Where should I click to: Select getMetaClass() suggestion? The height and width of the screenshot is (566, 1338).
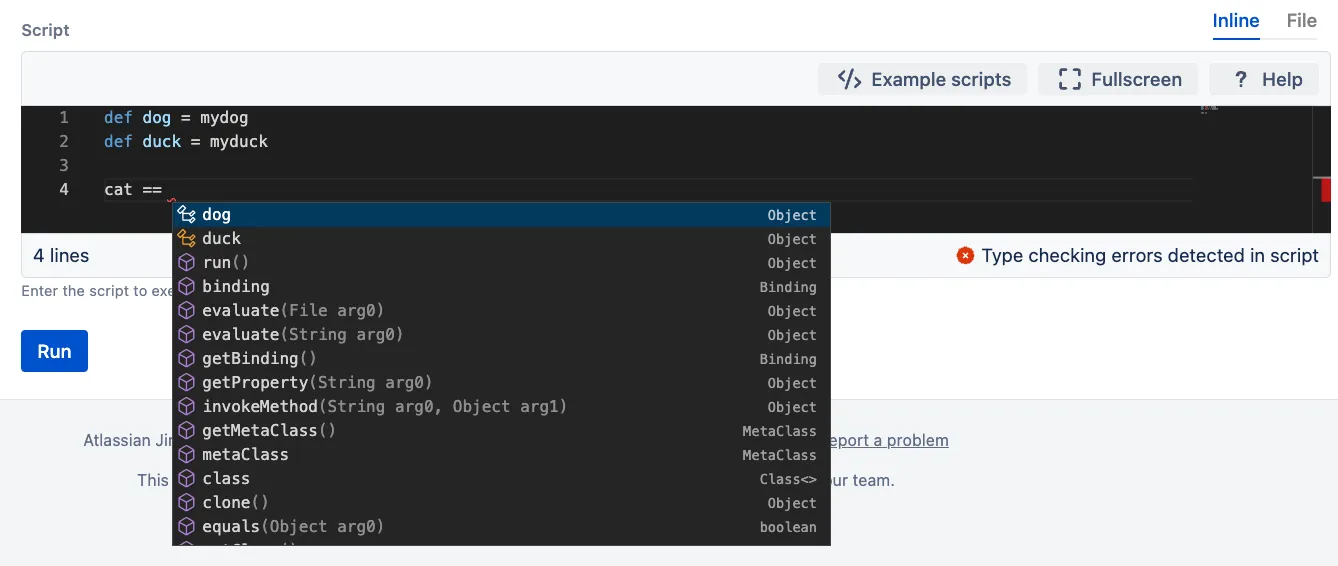pos(501,431)
